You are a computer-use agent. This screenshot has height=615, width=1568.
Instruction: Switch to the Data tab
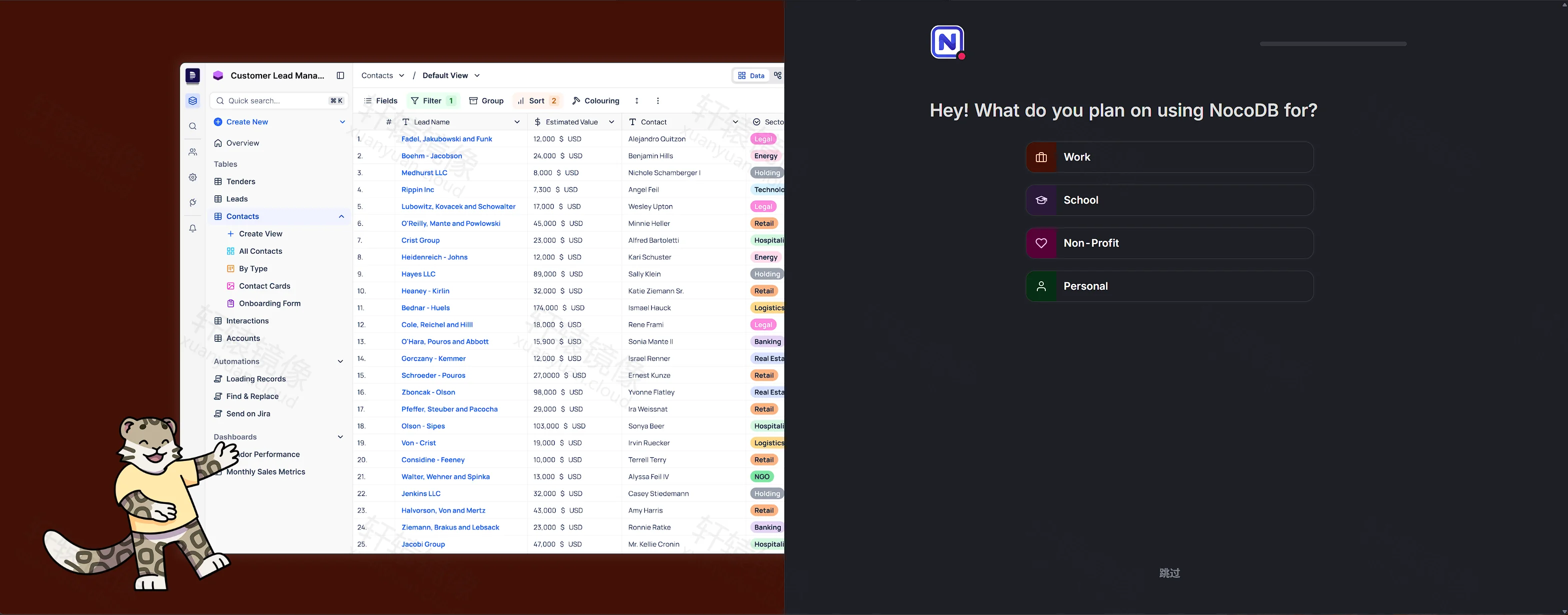click(751, 76)
